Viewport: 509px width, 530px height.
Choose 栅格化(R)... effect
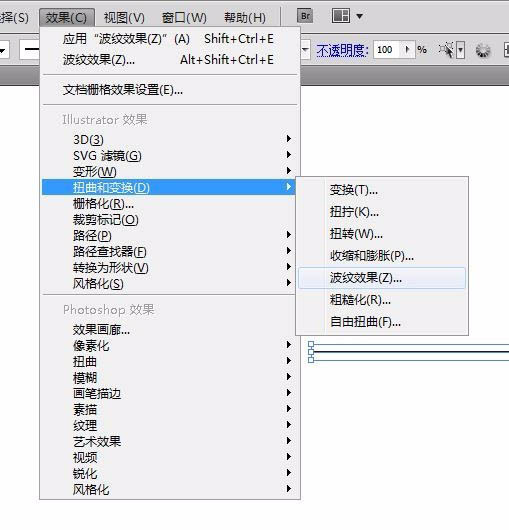coord(170,203)
